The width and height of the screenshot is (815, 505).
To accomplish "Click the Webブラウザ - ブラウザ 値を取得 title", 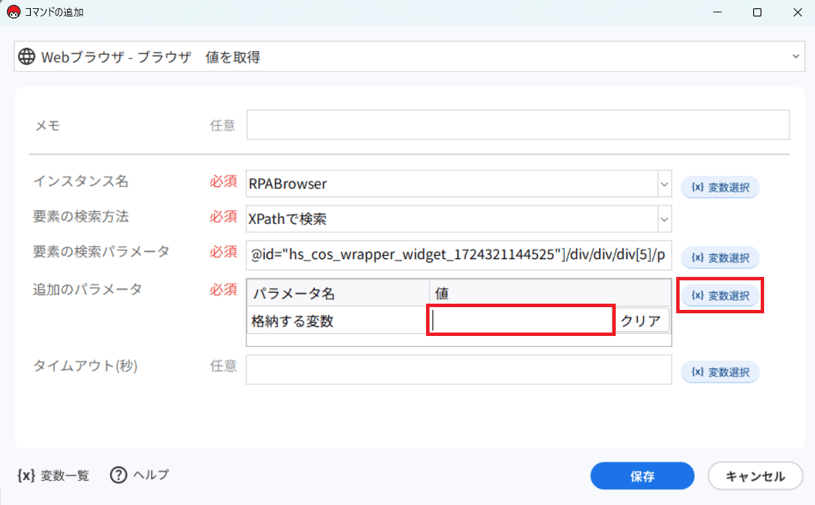I will [151, 57].
